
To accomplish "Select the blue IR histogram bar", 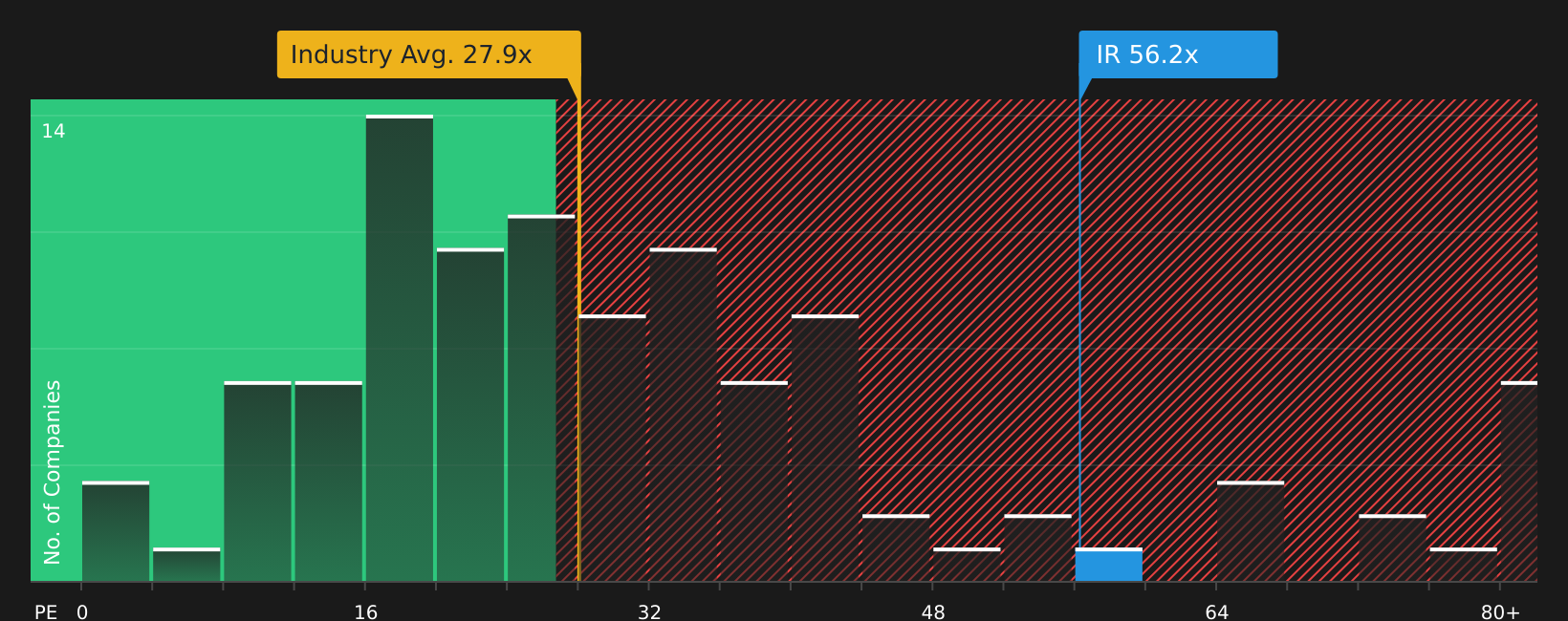I will point(1109,565).
